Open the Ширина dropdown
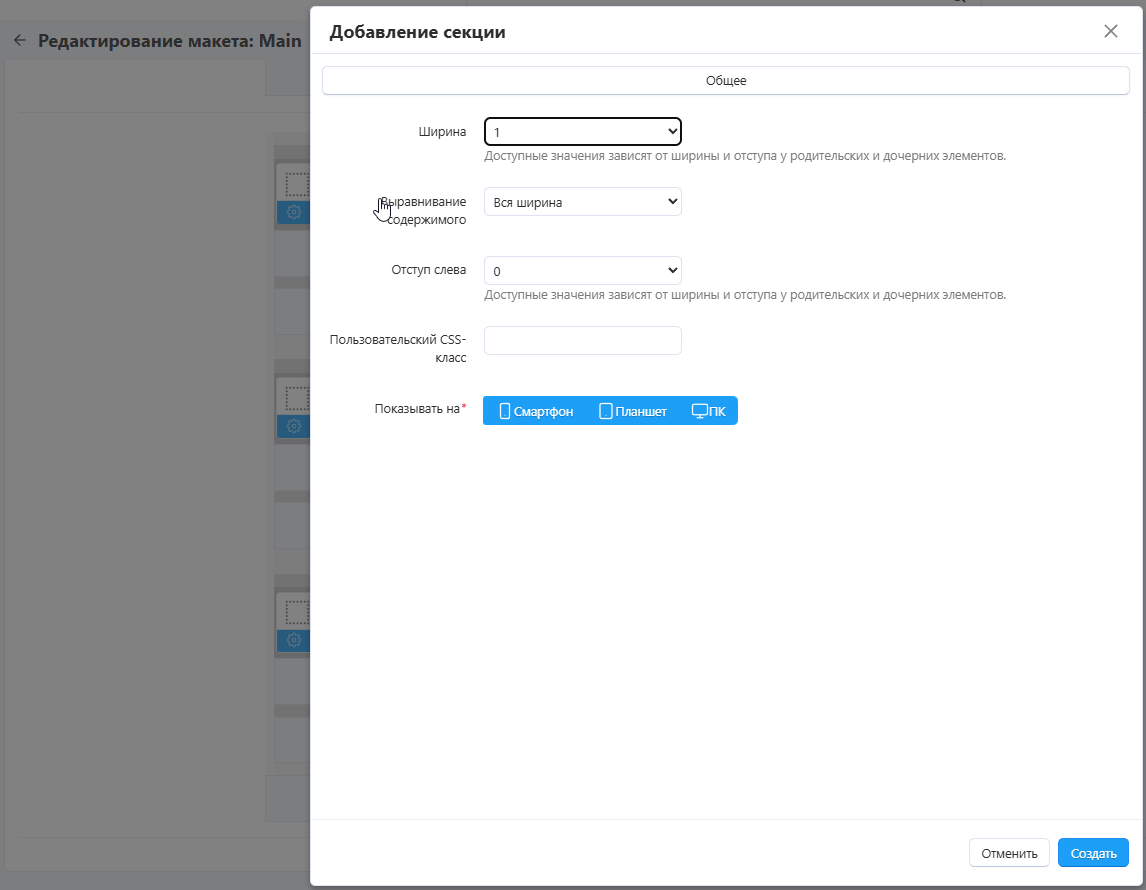This screenshot has width=1146, height=890. 583,132
